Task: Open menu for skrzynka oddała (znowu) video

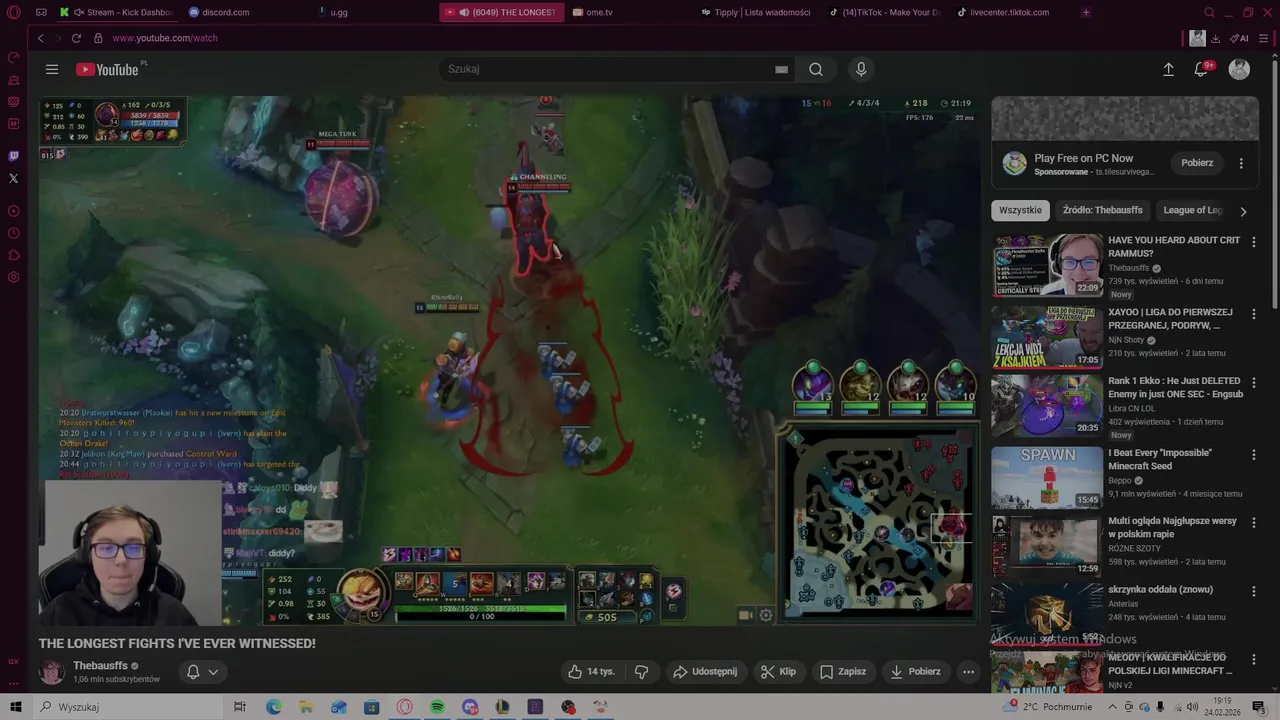Action: click(1253, 592)
